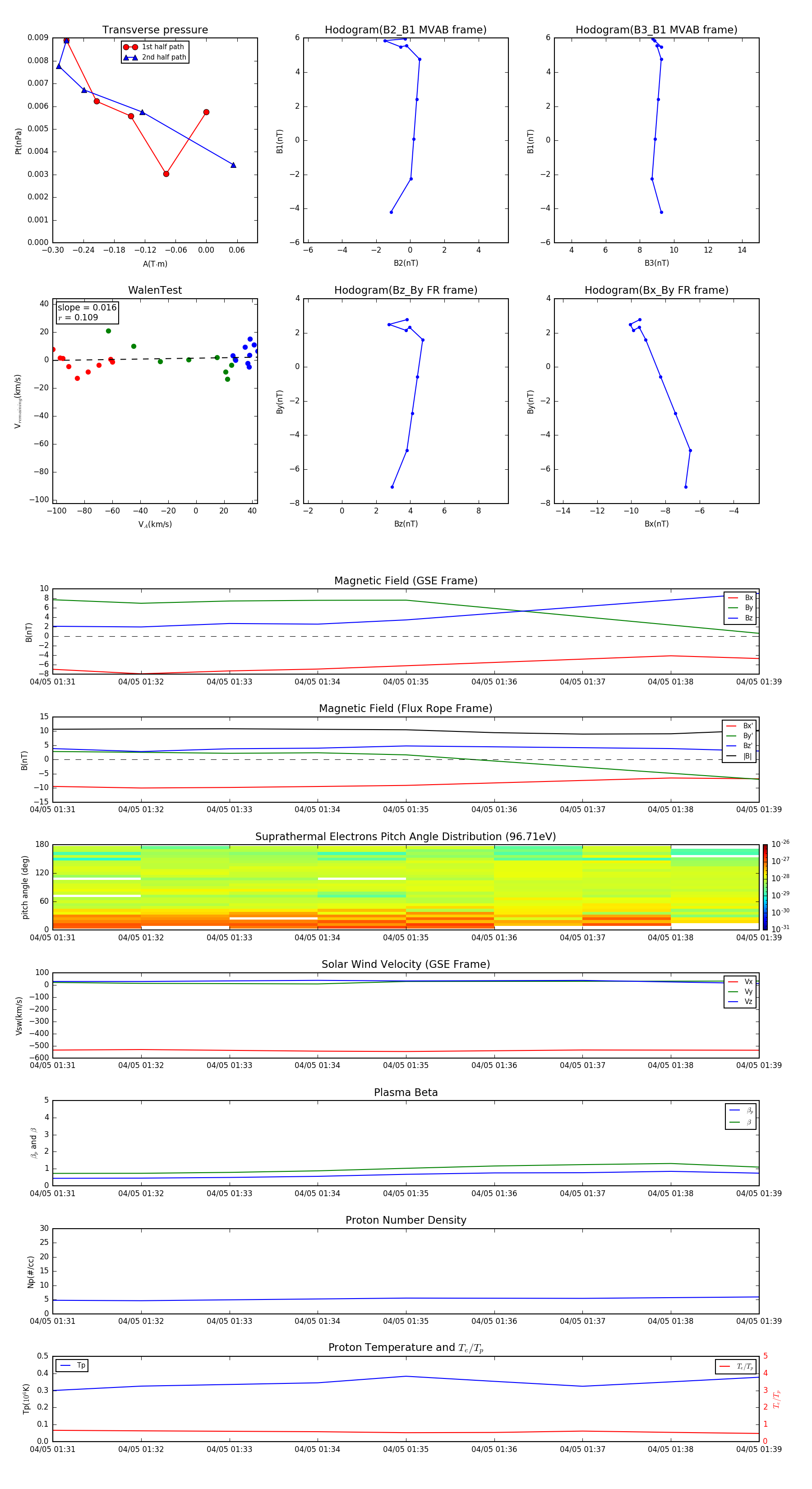The height and width of the screenshot is (1489, 812).
Task: Click the "Pt(nPa)" y-axis label
Action: pyautogui.click(x=18, y=140)
